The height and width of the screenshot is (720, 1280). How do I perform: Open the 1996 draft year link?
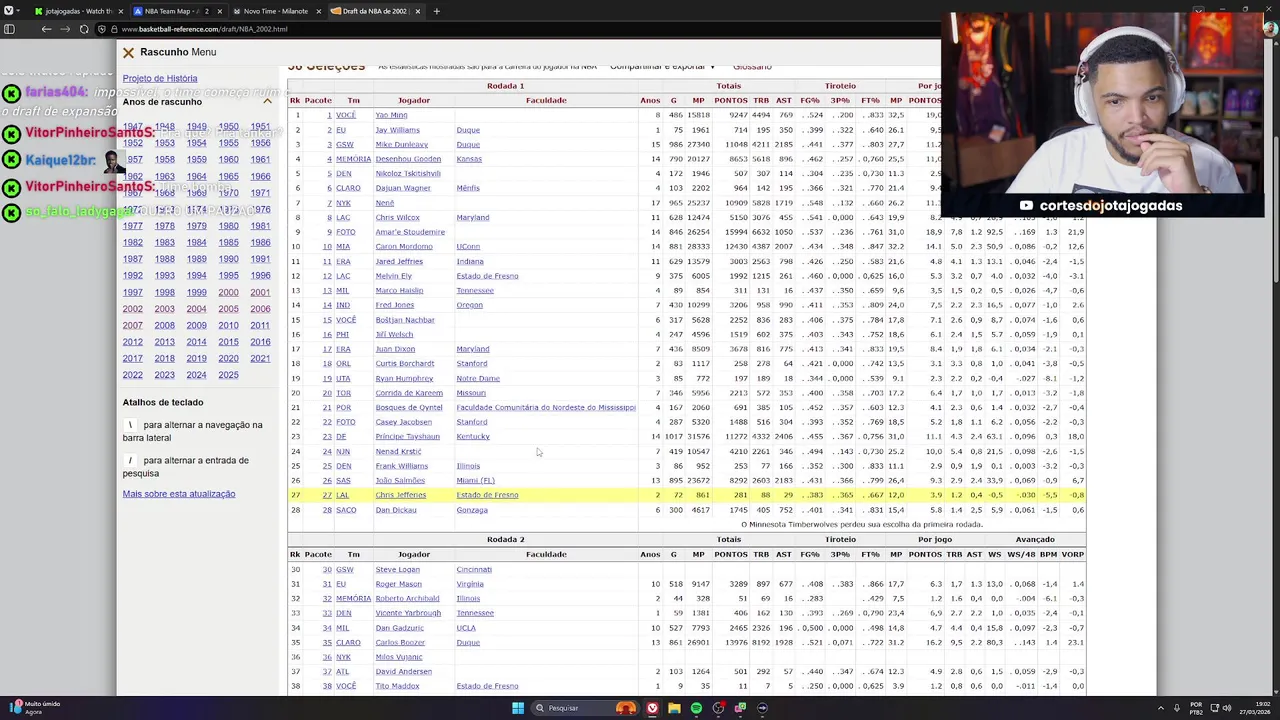(260, 276)
